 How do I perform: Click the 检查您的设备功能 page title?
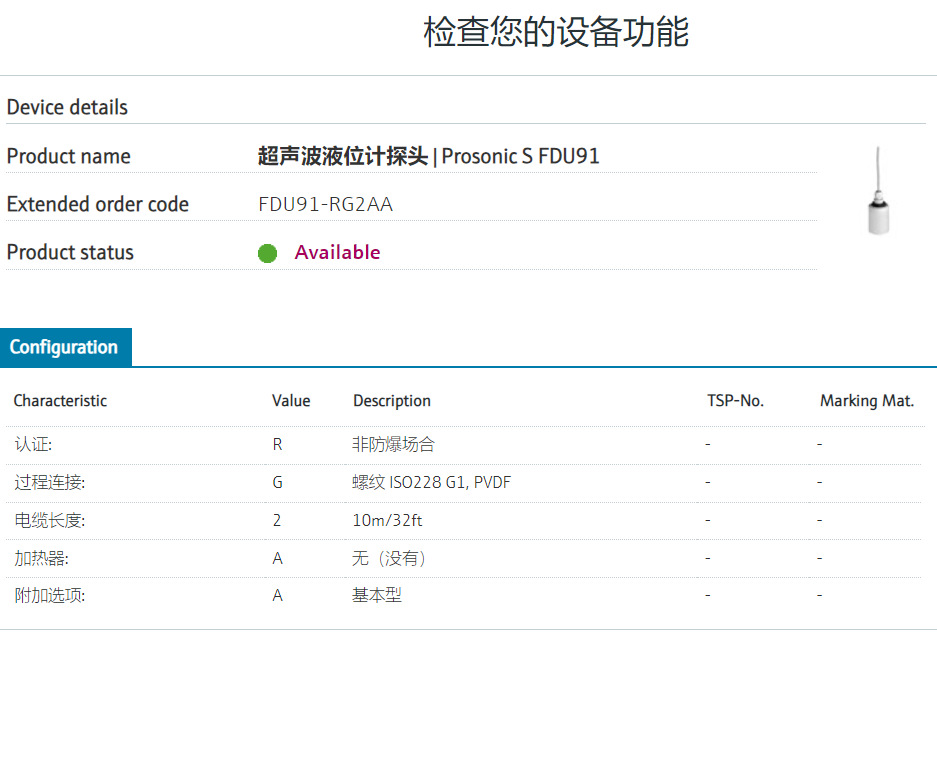pyautogui.click(x=556, y=32)
